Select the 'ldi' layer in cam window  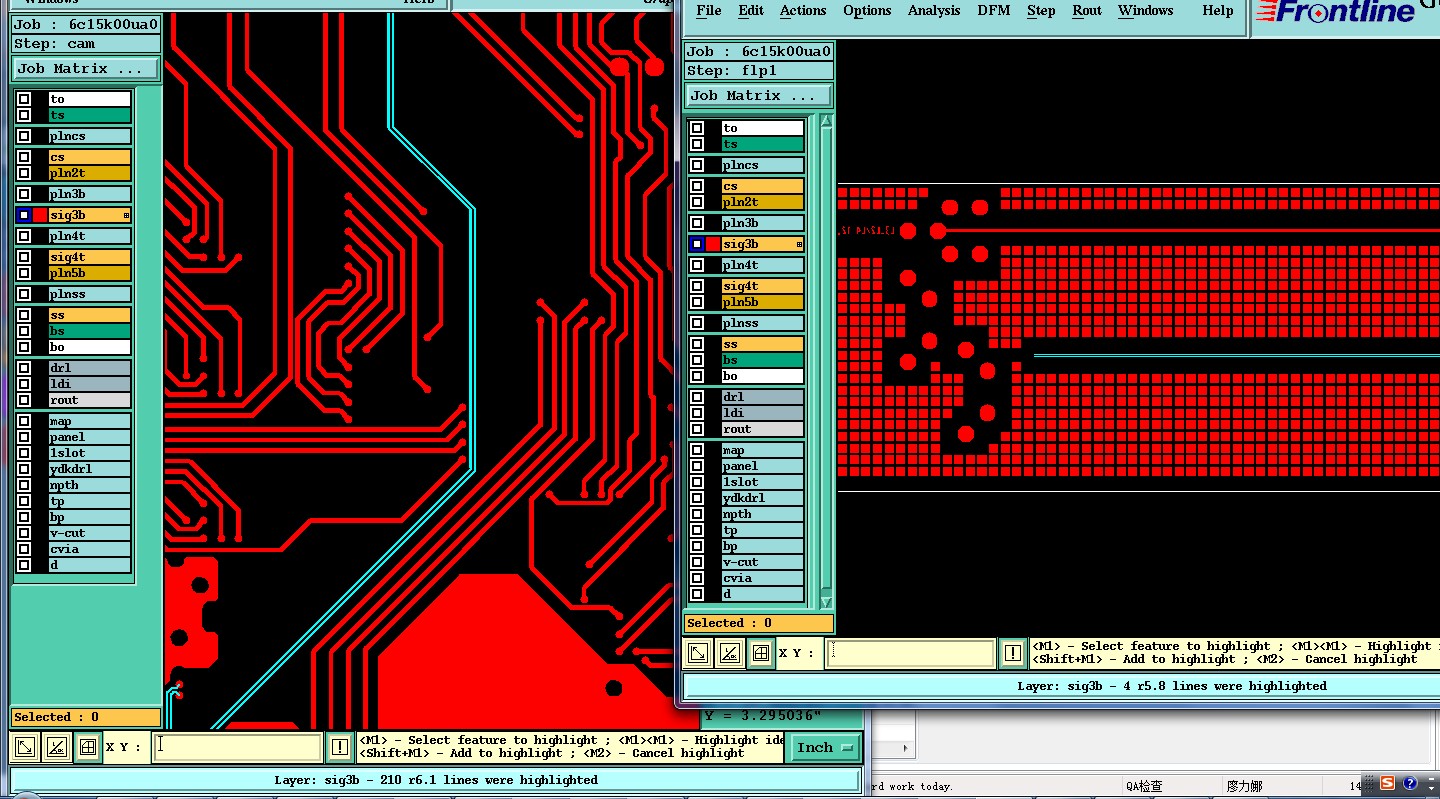(x=90, y=384)
